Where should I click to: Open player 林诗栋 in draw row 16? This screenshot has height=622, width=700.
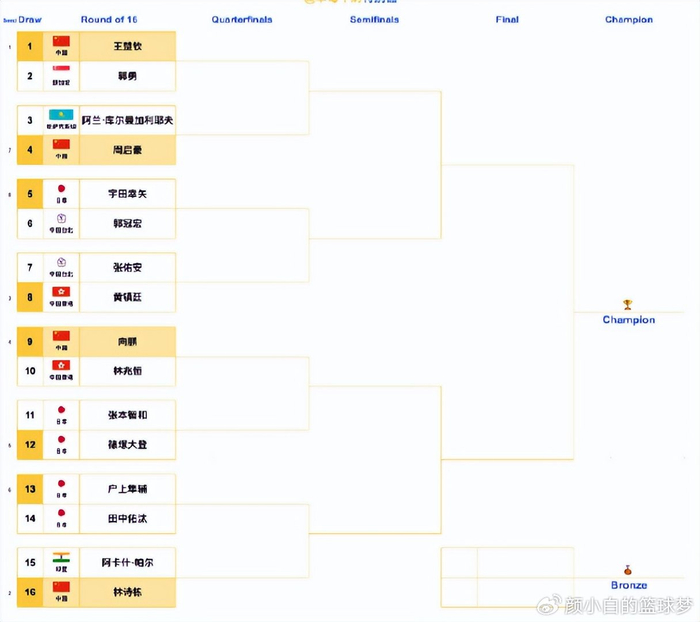point(127,592)
